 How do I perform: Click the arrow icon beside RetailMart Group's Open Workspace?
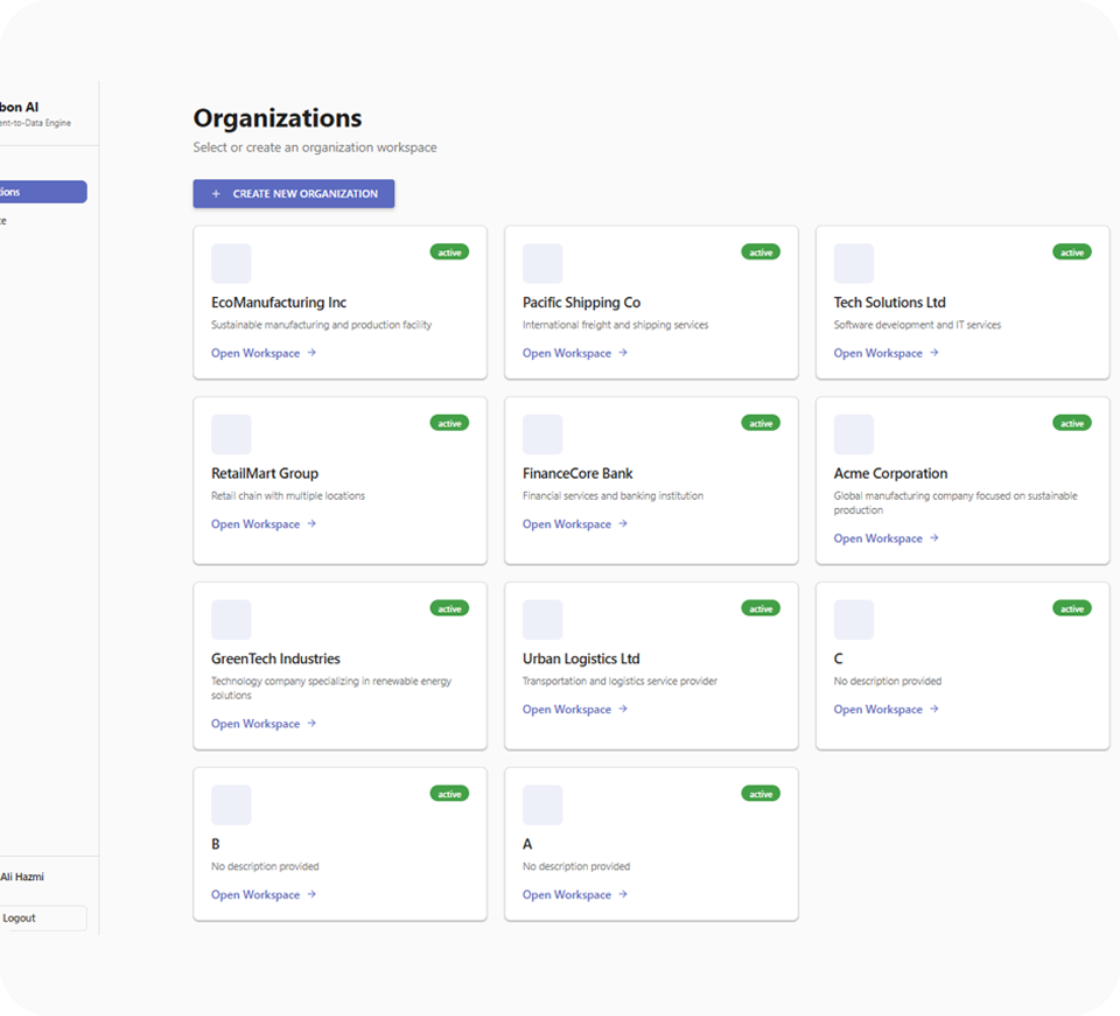pyautogui.click(x=312, y=523)
